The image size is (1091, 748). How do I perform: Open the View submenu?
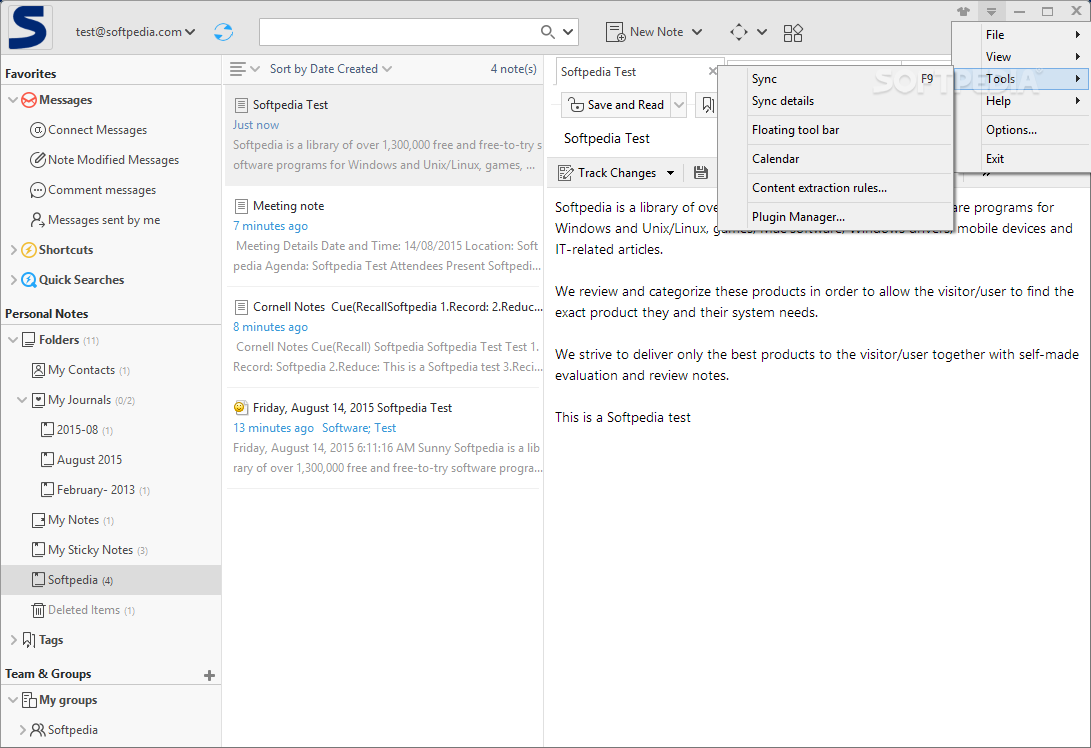(1020, 57)
